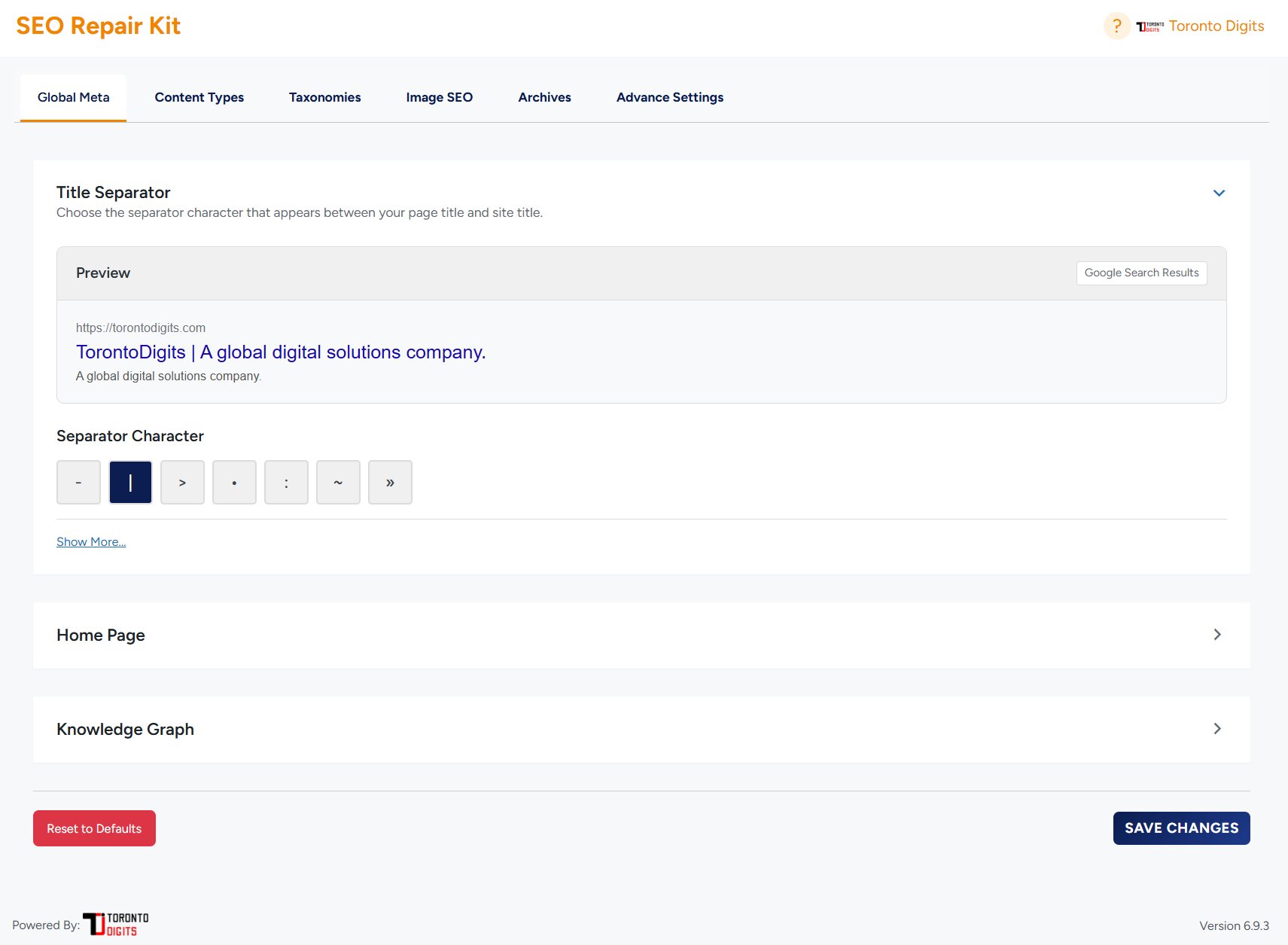Click the Separator Character heading
Screen dimensions: 1288x945
click(x=130, y=436)
